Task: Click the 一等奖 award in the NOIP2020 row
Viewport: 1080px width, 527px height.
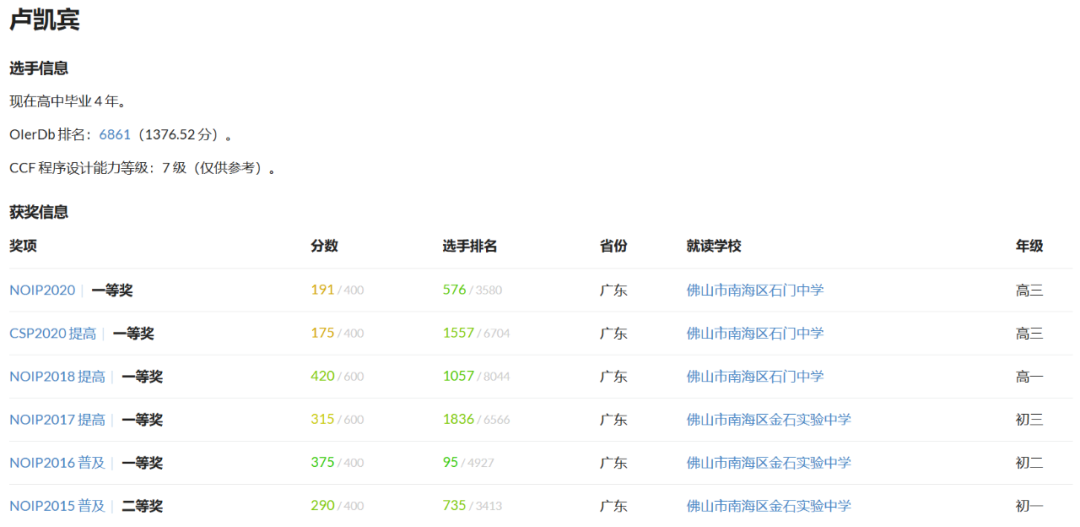Action: click(112, 290)
